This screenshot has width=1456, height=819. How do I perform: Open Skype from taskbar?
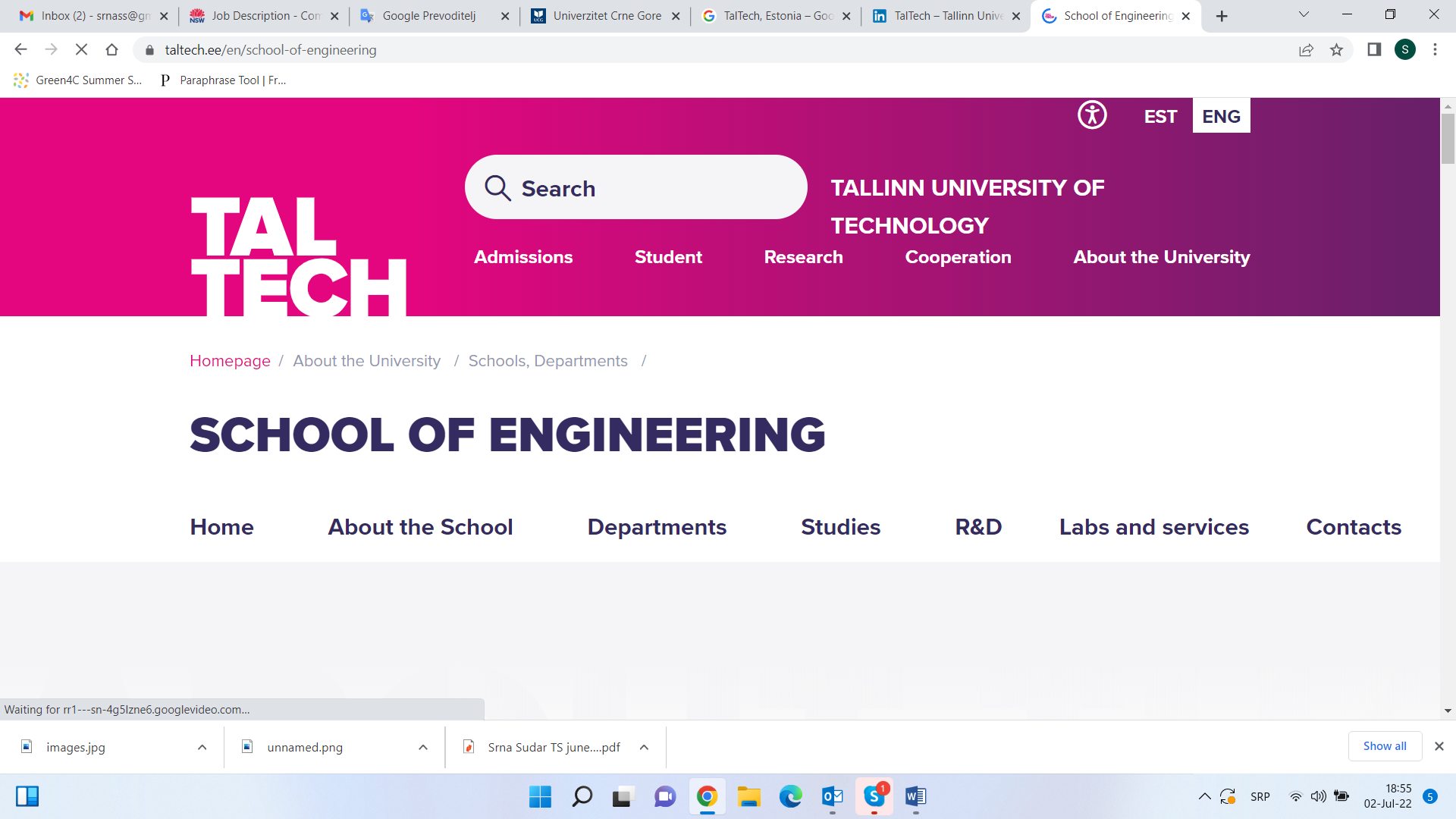click(x=874, y=796)
